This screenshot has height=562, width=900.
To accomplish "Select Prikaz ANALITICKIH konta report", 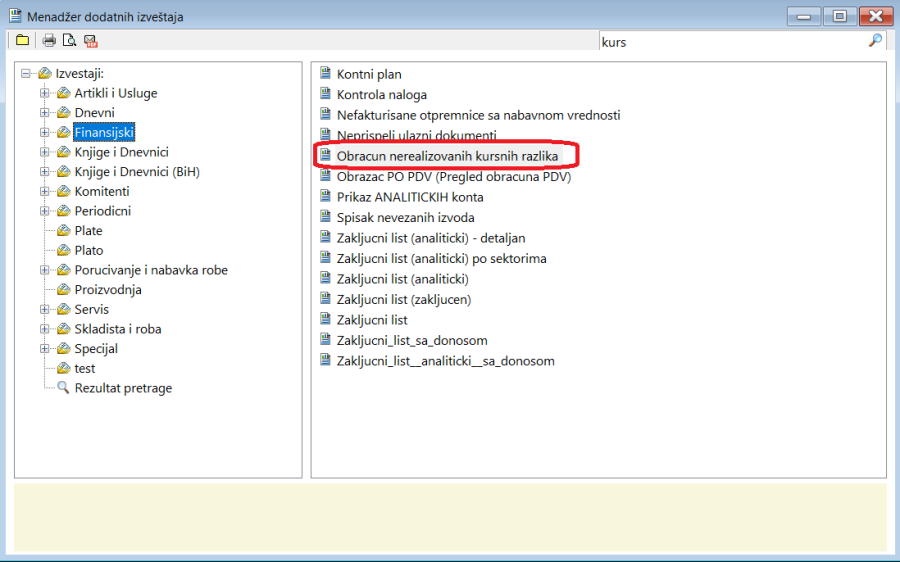I will pyautogui.click(x=410, y=197).
